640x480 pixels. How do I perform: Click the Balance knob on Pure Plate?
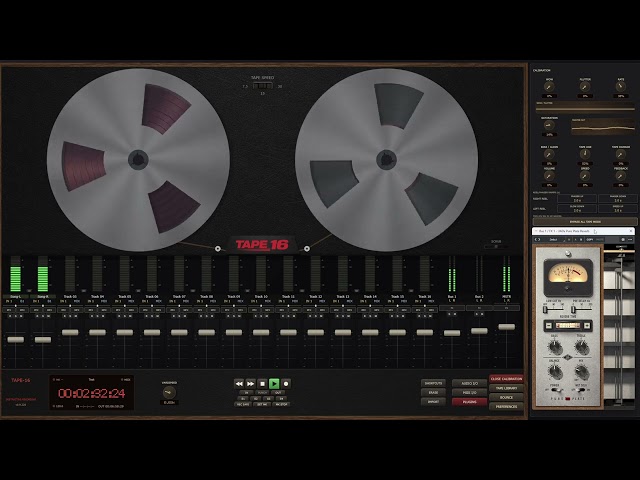pos(555,372)
